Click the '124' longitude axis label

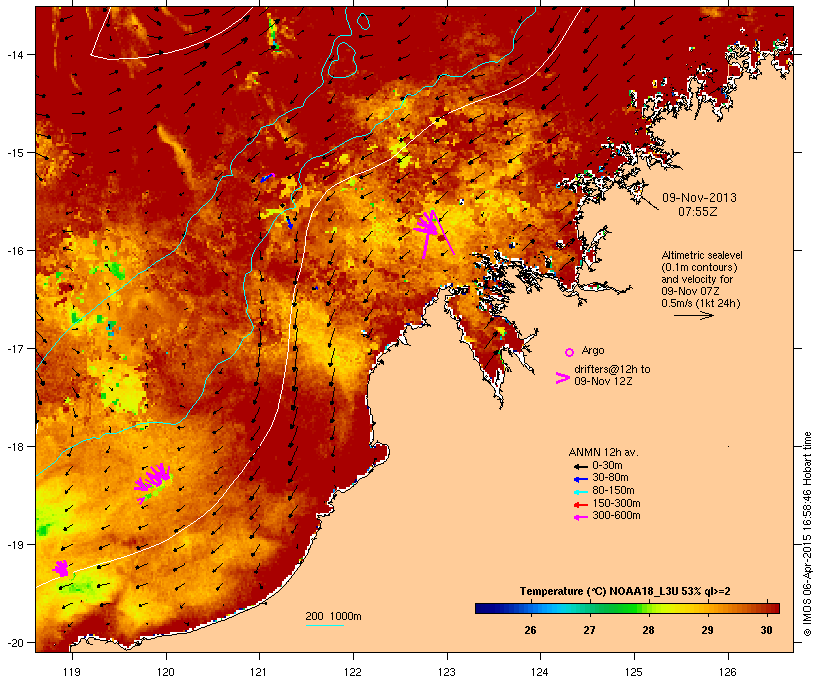pos(540,672)
